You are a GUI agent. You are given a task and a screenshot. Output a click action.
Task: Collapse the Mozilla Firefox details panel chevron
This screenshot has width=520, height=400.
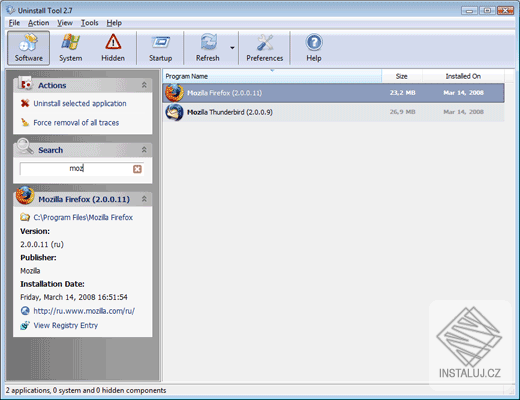point(144,199)
